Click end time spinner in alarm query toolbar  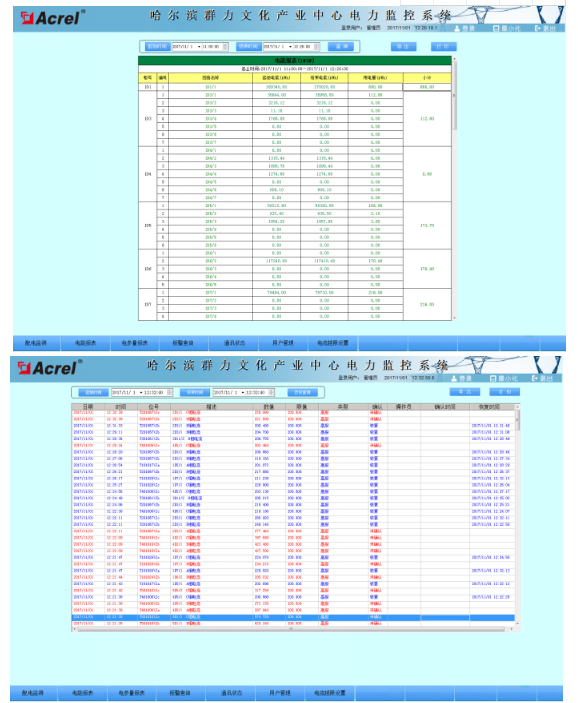(x=271, y=392)
